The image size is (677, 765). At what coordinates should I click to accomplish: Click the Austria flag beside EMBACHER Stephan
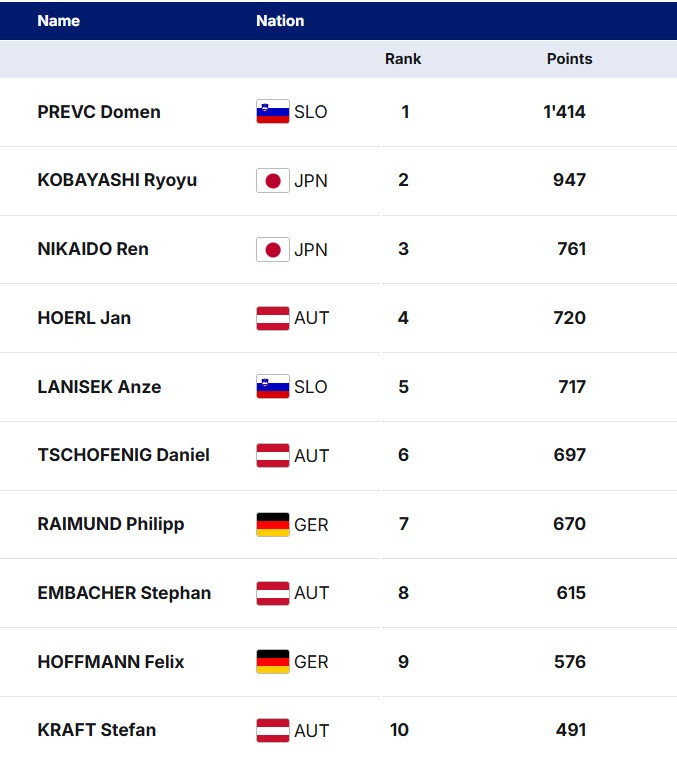click(273, 593)
